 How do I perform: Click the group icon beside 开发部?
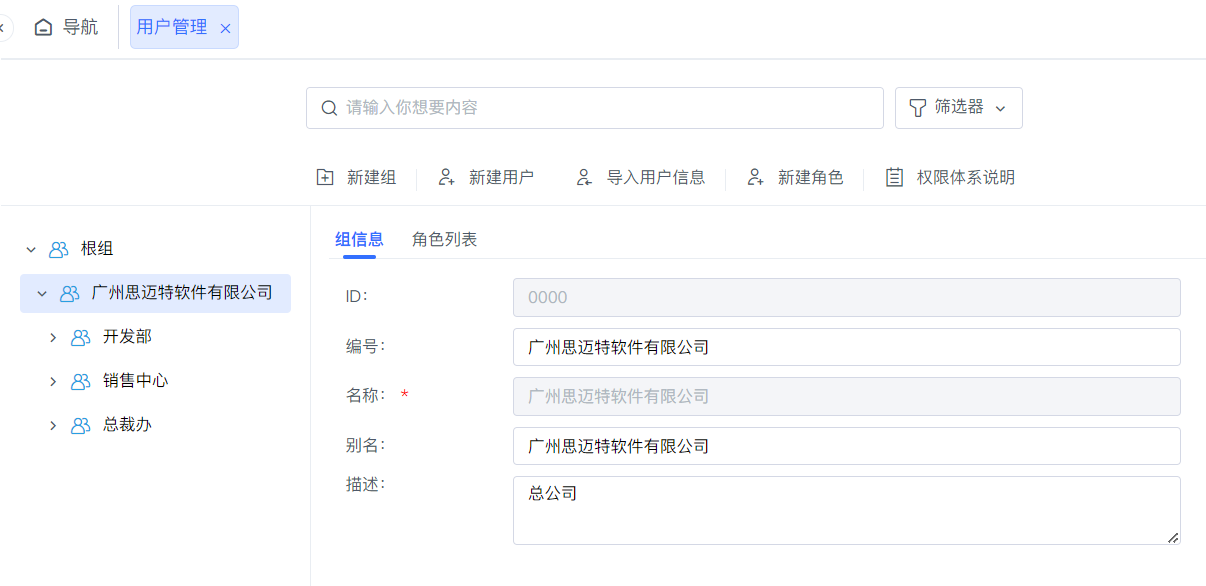(x=81, y=338)
